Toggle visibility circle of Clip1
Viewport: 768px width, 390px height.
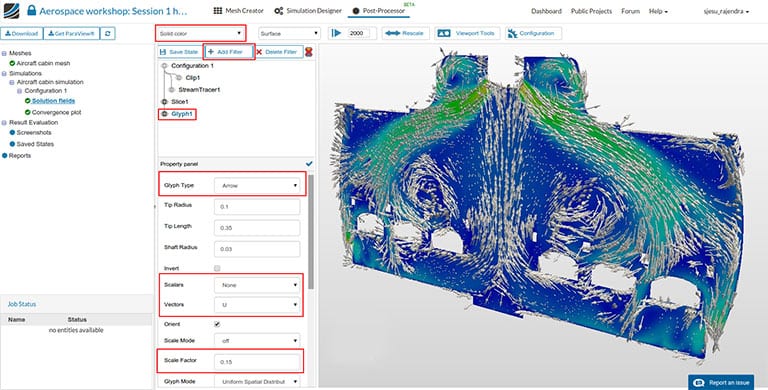(x=178, y=77)
